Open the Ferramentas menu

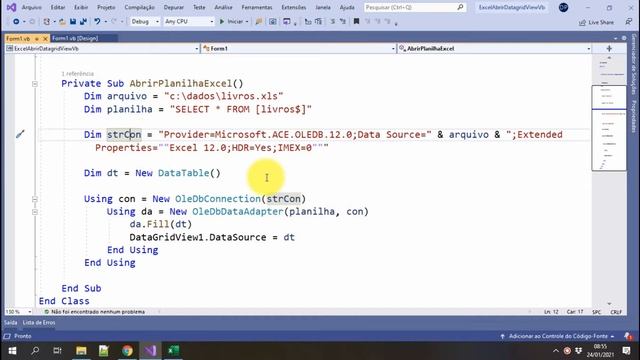tap(257, 7)
